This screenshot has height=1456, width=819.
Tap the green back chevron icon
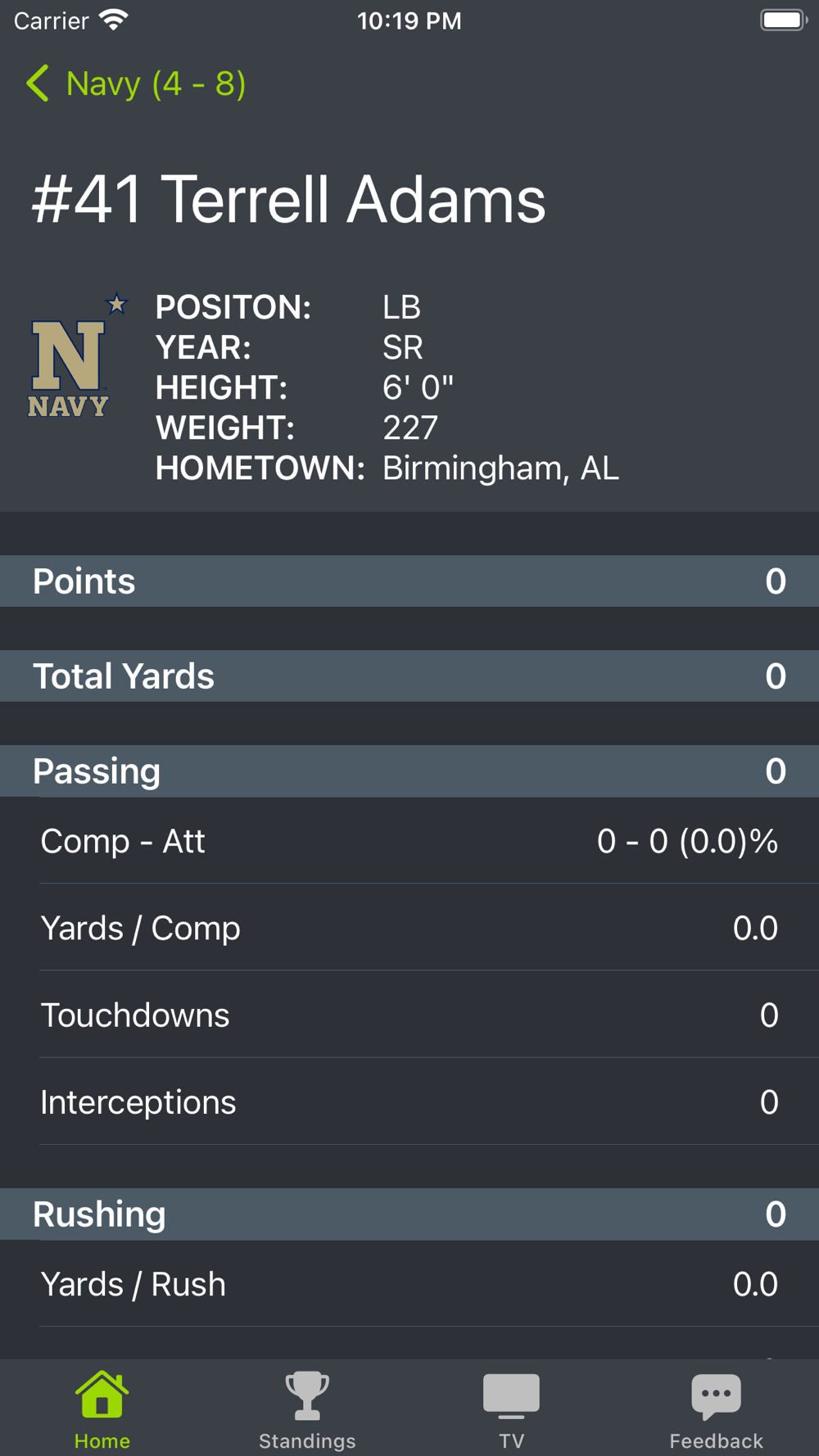tap(38, 84)
